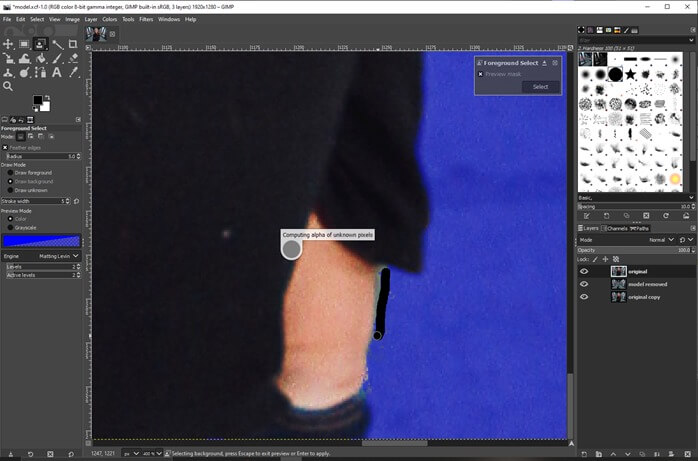The height and width of the screenshot is (461, 698).
Task: Select the Paths tool
Action: [40, 73]
